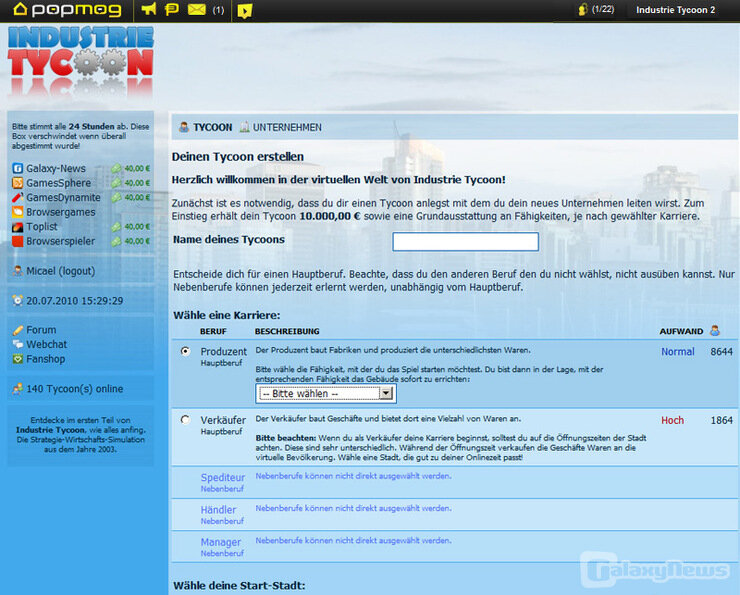Screen dimensions: 740x595
Task: Click the Manager Nebenberuf entry
Action: pos(222,547)
